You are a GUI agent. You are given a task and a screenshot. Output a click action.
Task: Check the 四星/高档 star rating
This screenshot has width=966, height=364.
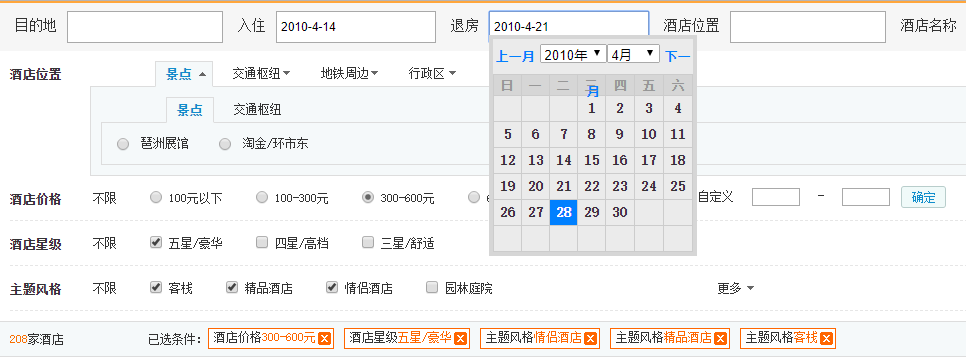262,242
